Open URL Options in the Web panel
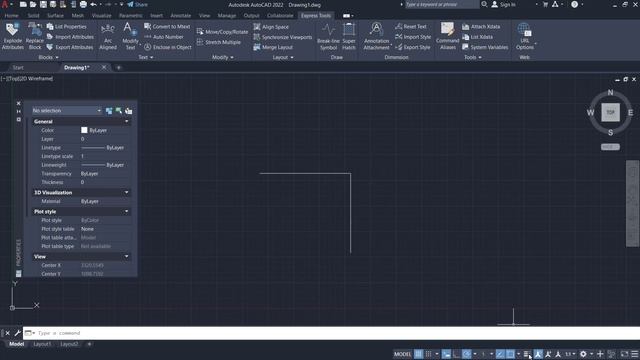 [x=524, y=36]
